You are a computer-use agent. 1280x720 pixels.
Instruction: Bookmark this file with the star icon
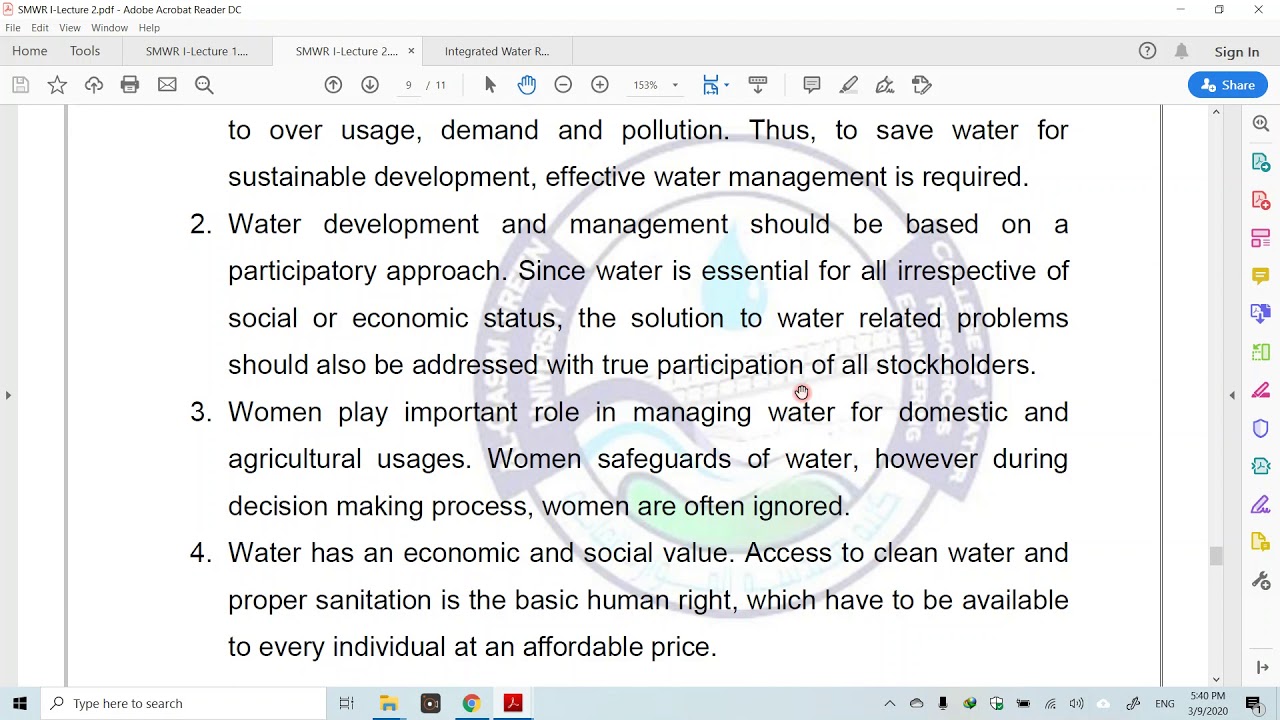coord(57,85)
